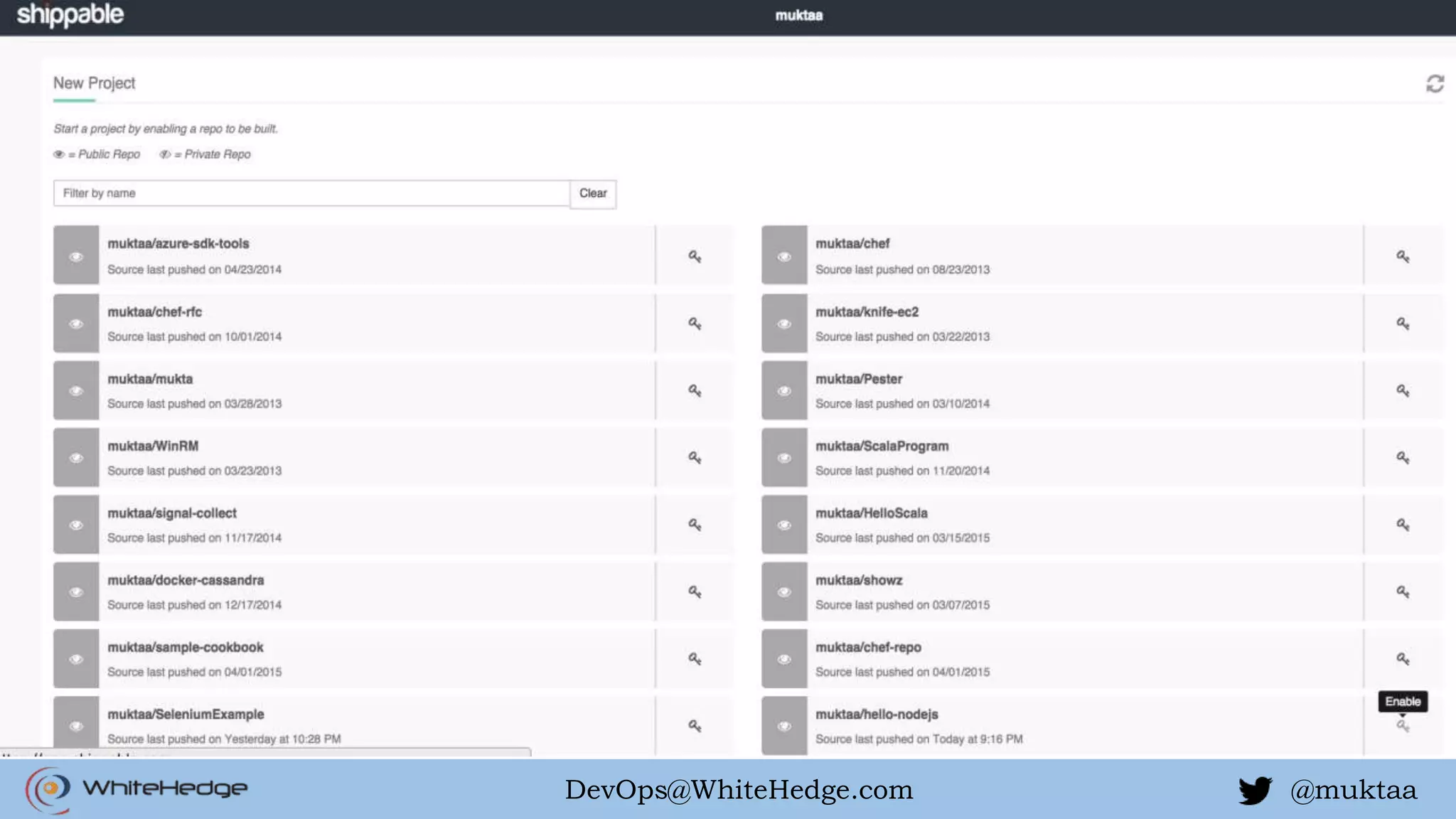
Task: Click the eye icon for muktaa/azure-sdk-tools
Action: pos(76,257)
